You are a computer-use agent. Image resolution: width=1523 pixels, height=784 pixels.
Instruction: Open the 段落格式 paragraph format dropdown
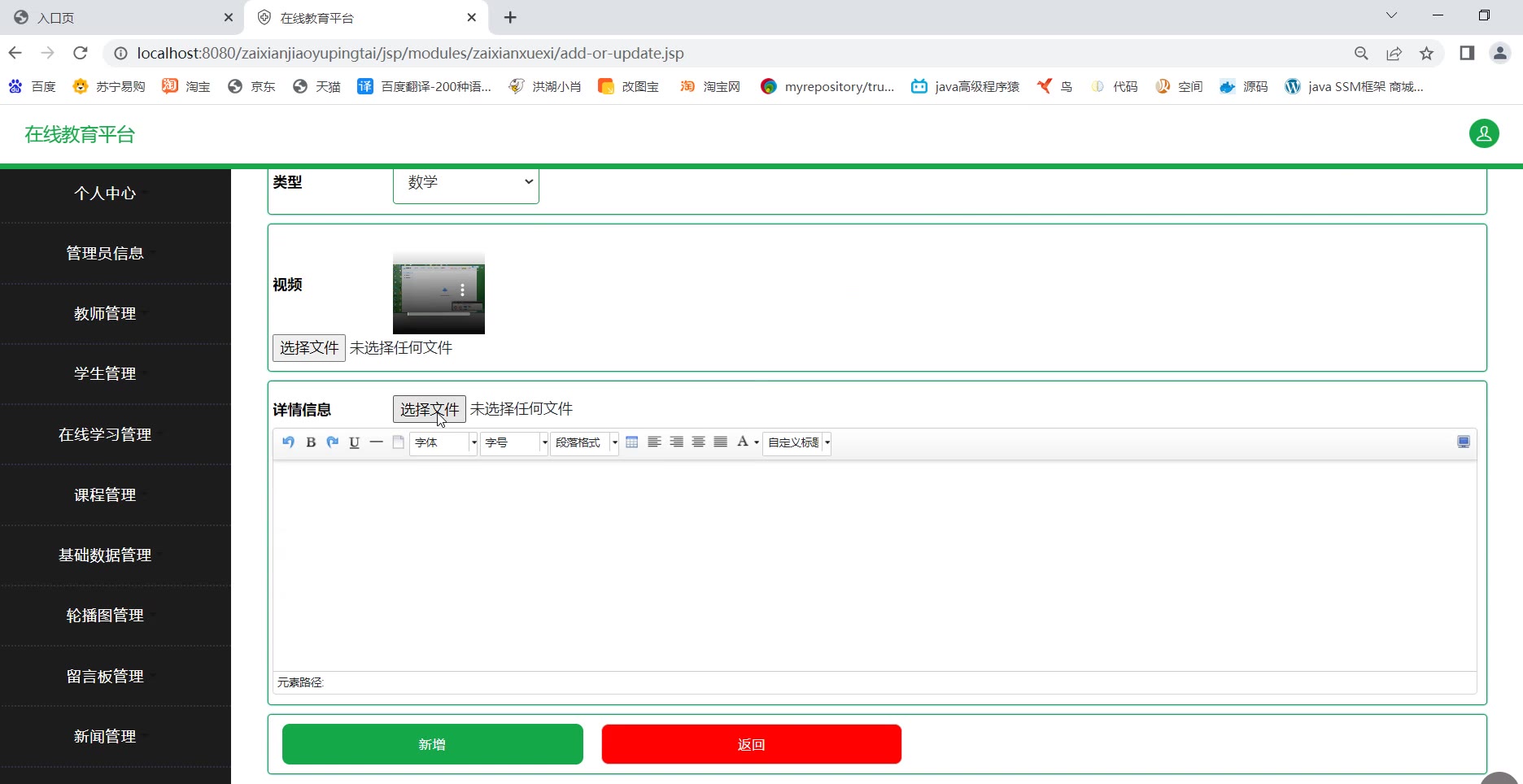585,442
